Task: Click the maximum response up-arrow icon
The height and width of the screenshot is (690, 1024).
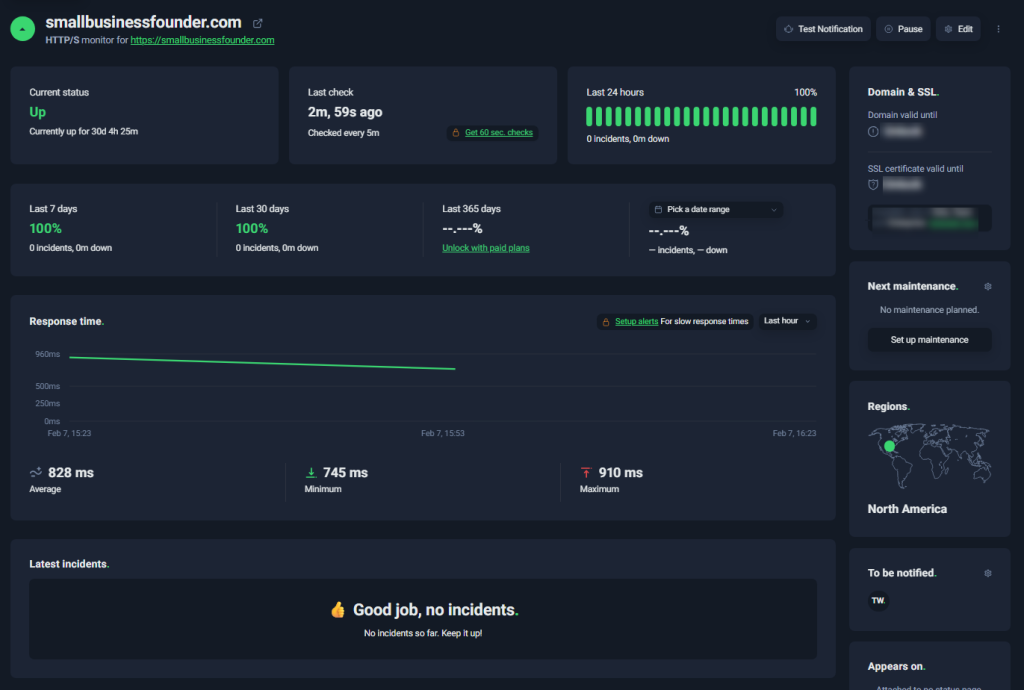Action: click(x=586, y=472)
